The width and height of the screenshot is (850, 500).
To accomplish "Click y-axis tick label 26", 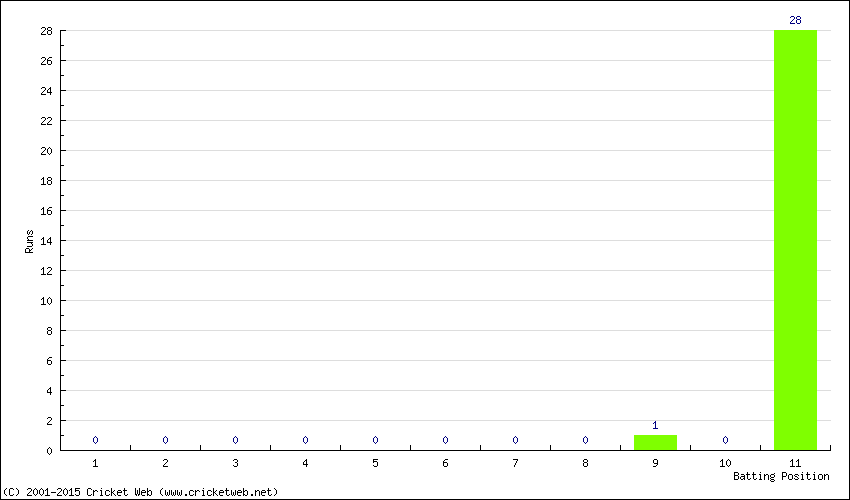I will [x=47, y=61].
